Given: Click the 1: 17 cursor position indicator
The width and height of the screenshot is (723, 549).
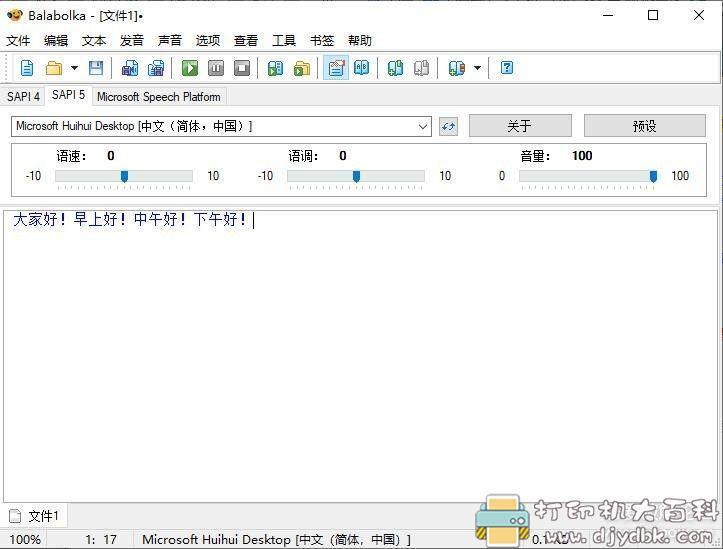Looking at the screenshot, I should [x=101, y=539].
